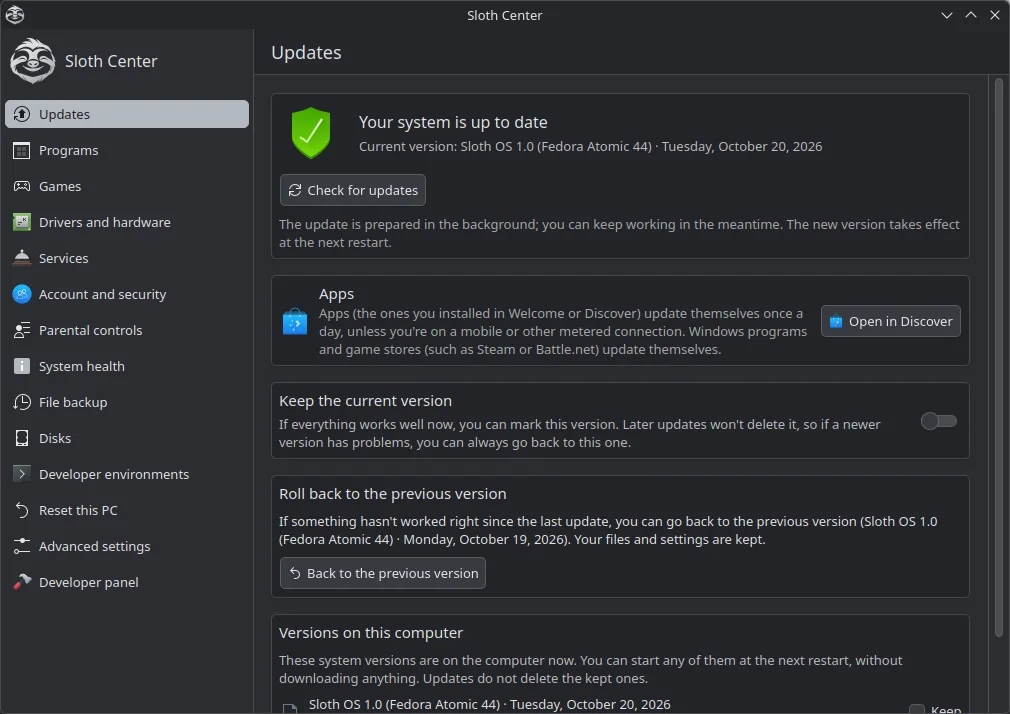Click the Developer panel hammer icon
Image resolution: width=1010 pixels, height=714 pixels.
[x=22, y=582]
